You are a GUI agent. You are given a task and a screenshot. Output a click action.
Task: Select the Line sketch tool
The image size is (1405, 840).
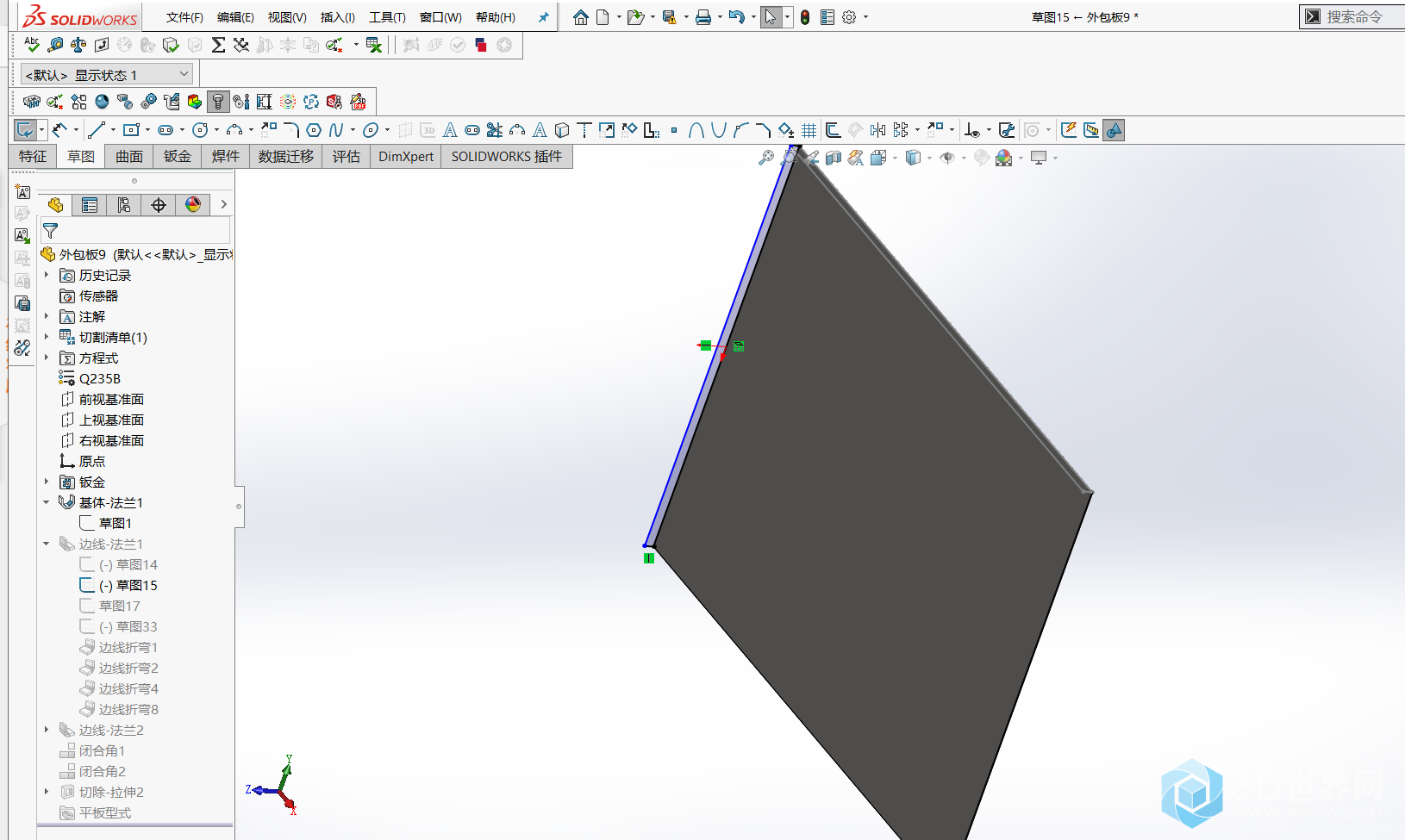pos(96,130)
